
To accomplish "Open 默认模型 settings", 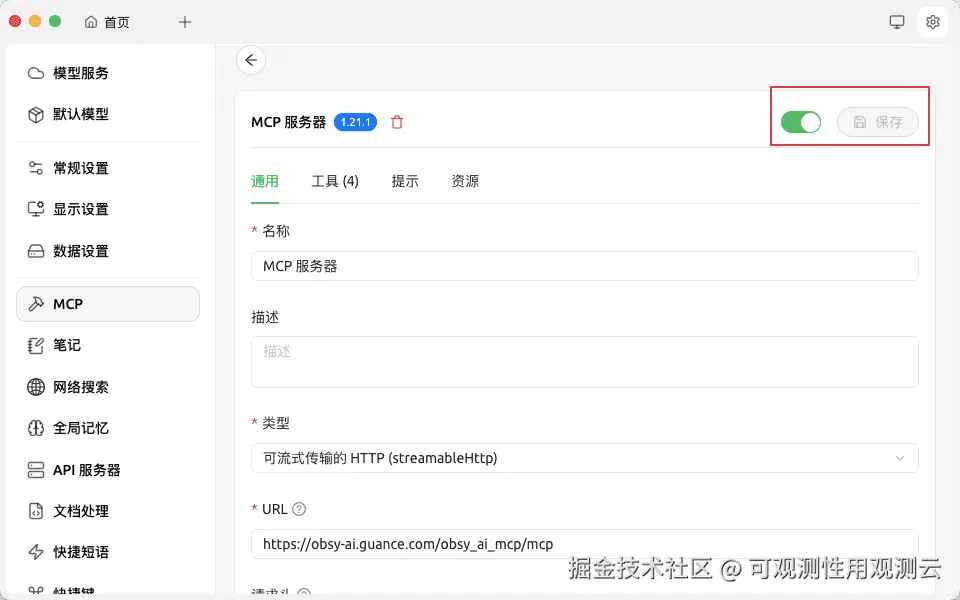I will pos(108,114).
